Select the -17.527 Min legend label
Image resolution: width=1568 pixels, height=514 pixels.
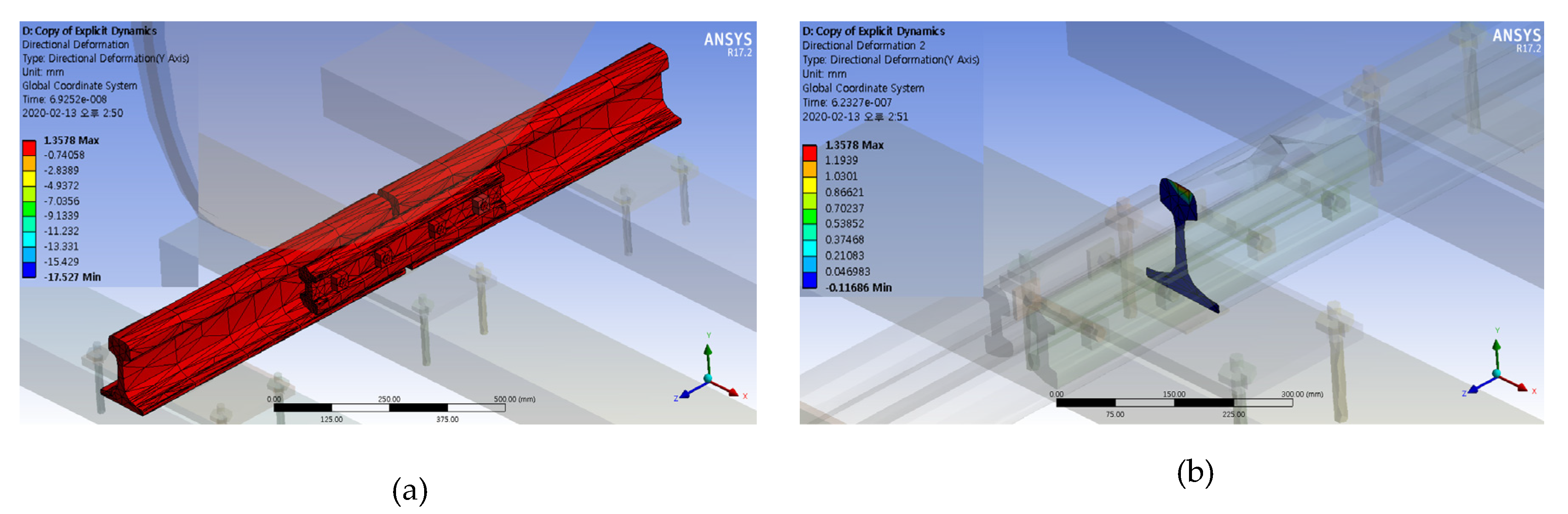tap(72, 277)
